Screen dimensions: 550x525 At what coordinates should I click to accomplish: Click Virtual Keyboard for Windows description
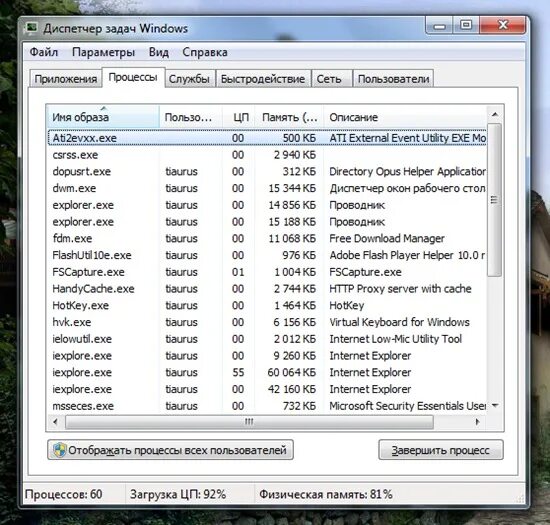click(x=399, y=322)
